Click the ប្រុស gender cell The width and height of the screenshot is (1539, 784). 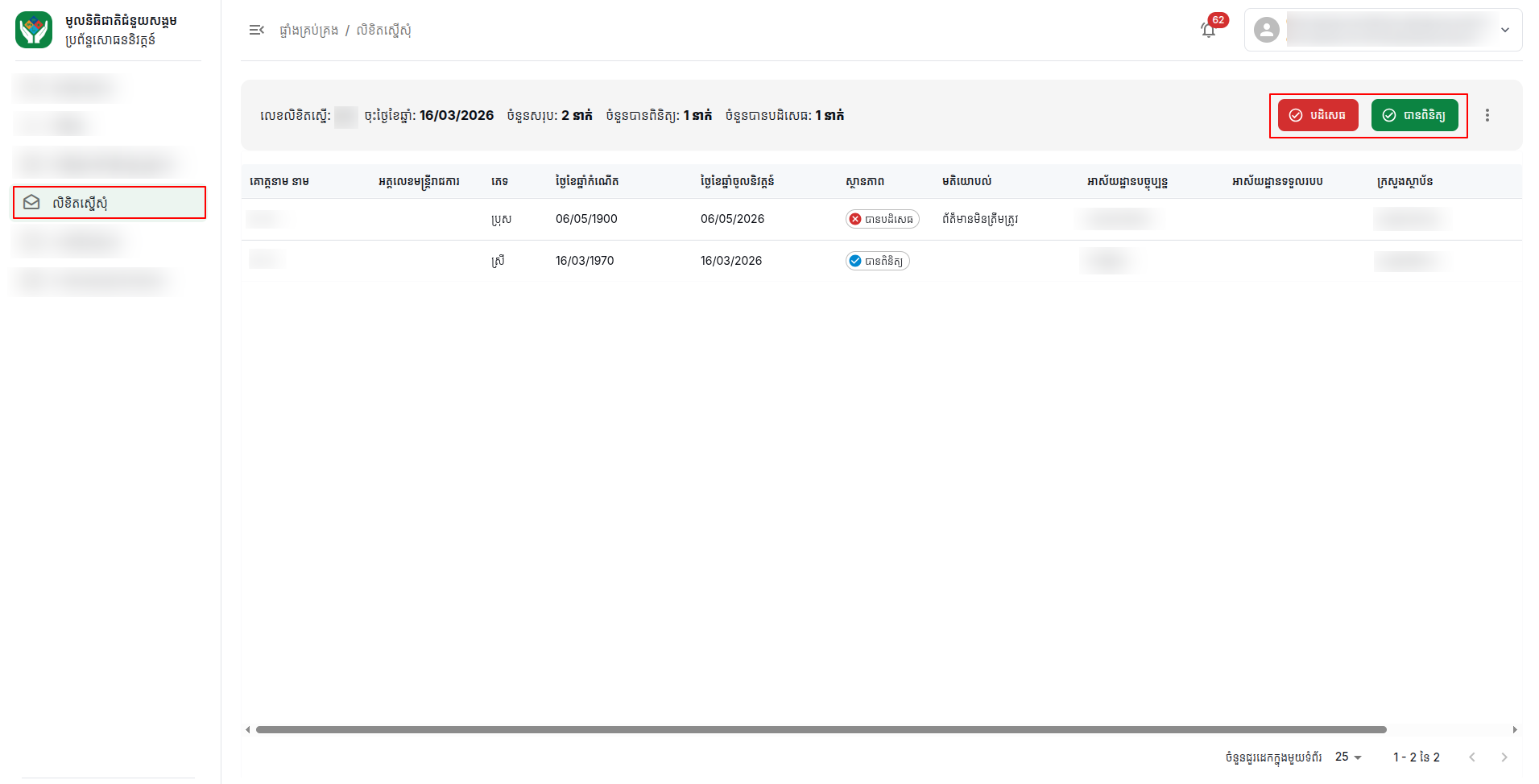501,219
